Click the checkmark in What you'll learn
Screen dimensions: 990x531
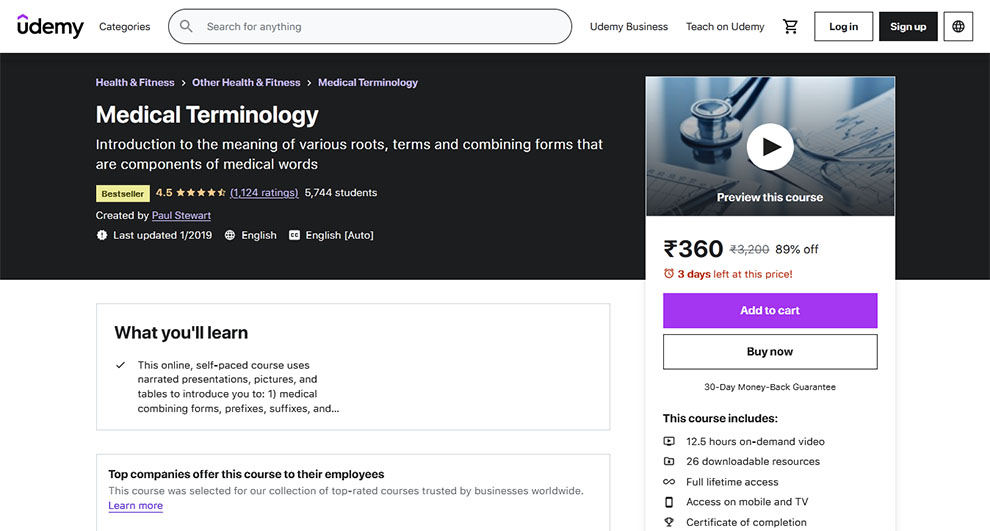click(121, 365)
